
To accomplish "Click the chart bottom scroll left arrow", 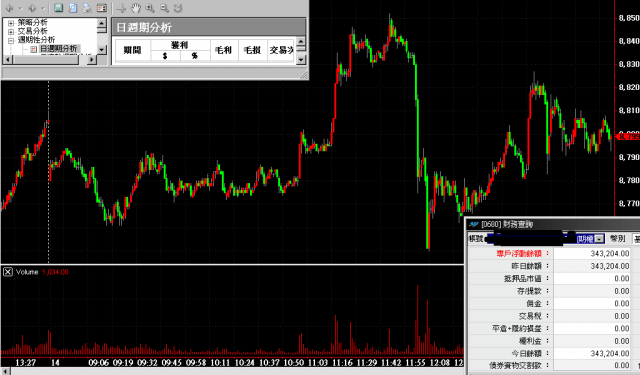I will [x=5, y=371].
